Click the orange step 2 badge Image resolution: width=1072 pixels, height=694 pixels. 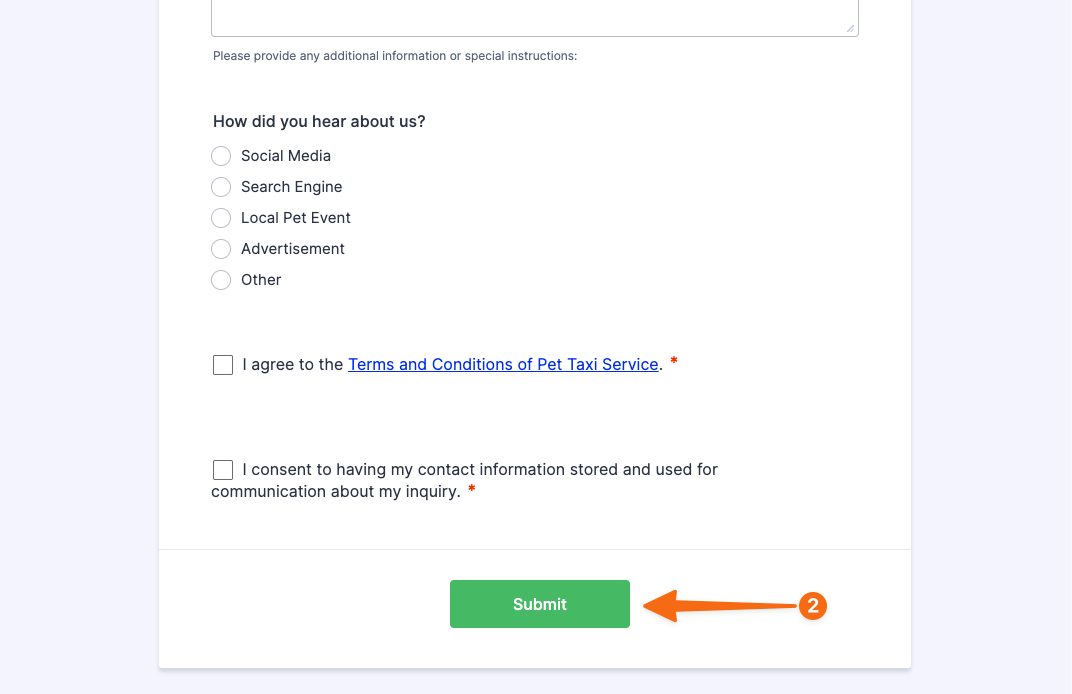814,606
